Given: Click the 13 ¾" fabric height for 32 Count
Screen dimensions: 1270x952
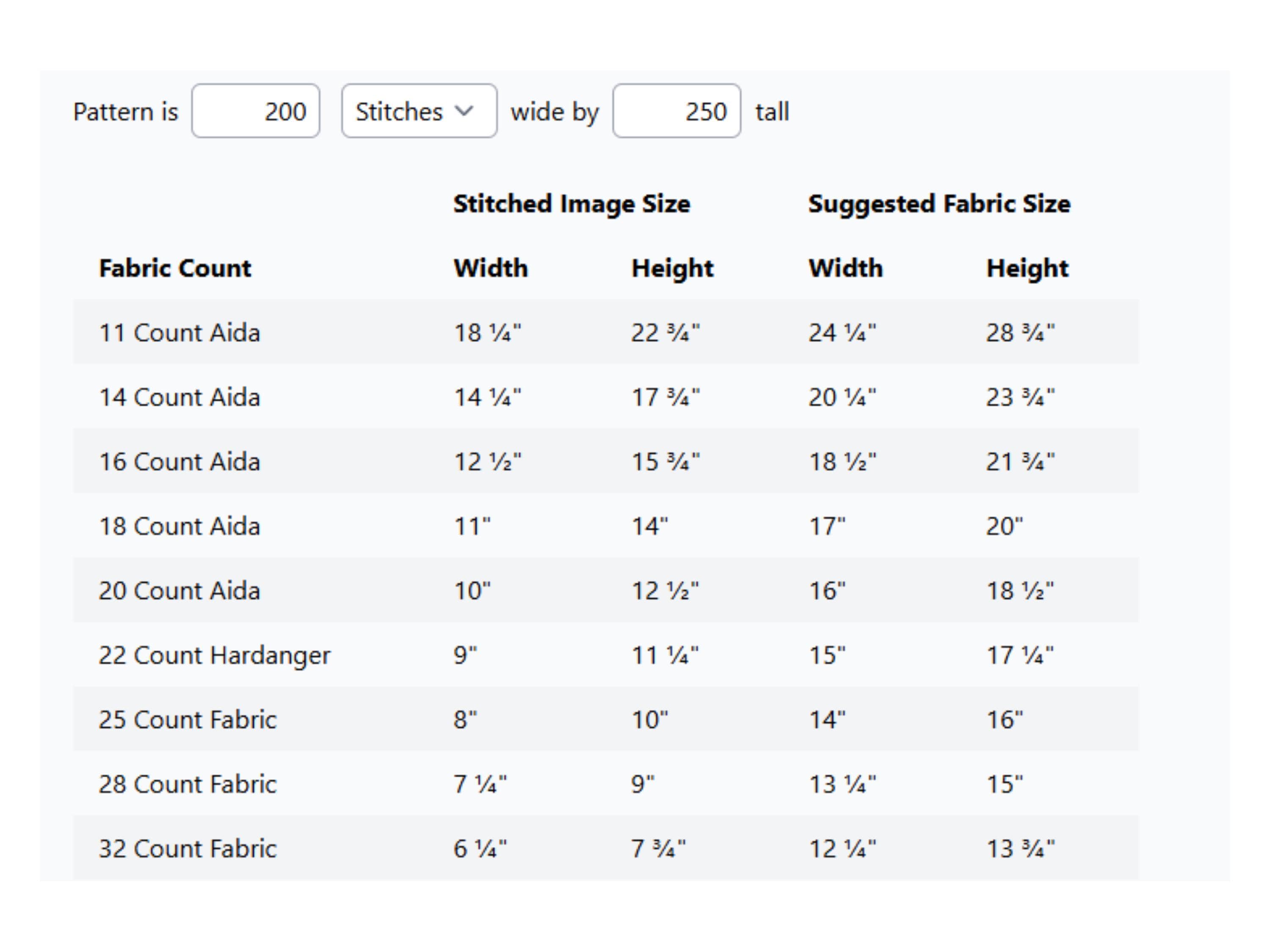Looking at the screenshot, I should point(1020,849).
